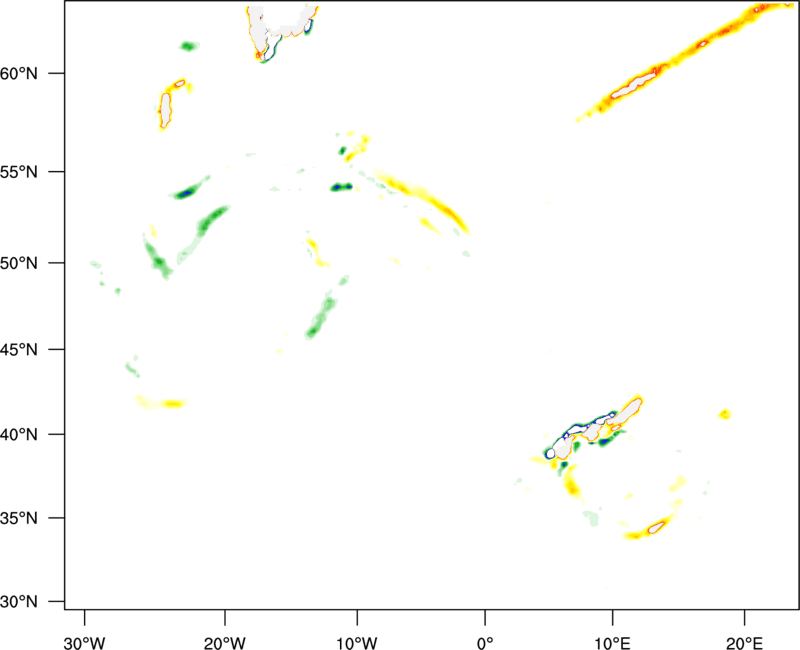Click the 40°N latitude label
Image resolution: width=800 pixels, height=650 pixels.
tap(19, 435)
